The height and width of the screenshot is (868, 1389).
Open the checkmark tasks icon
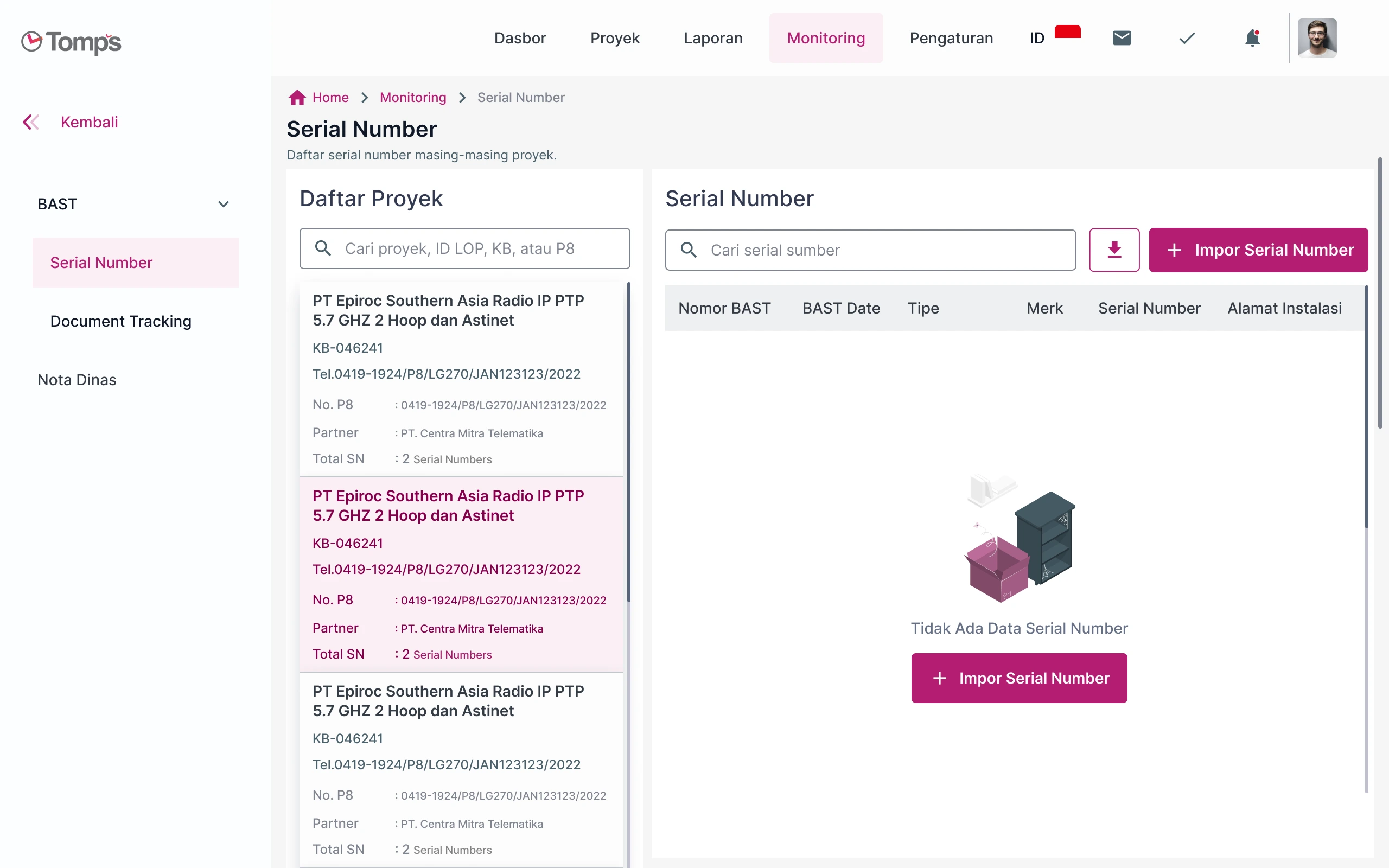pos(1187,38)
